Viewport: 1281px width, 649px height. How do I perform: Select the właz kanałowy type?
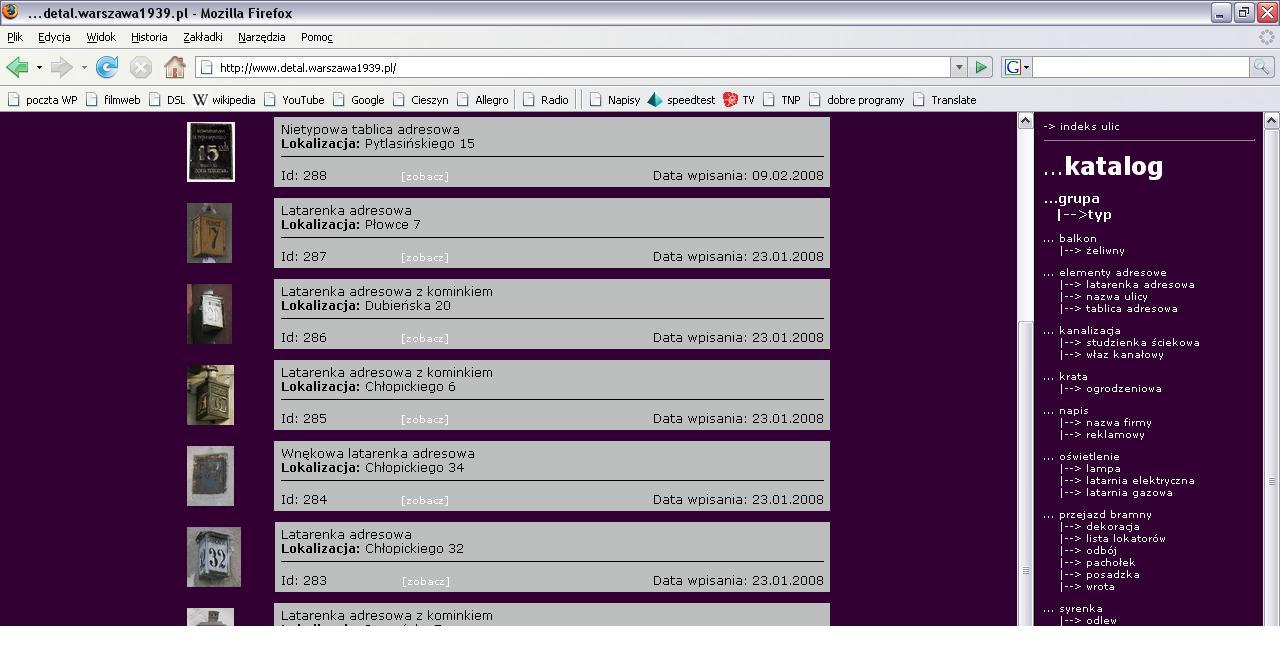[x=1125, y=355]
